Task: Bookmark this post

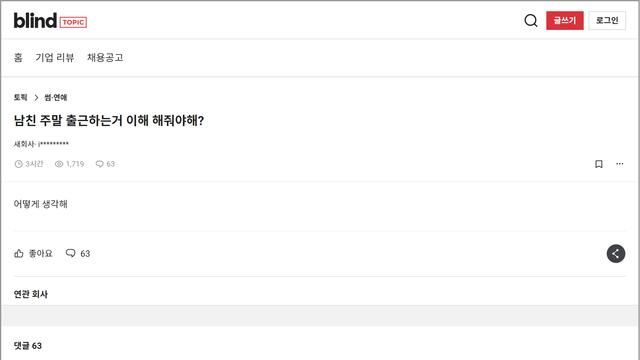Action: point(598,164)
